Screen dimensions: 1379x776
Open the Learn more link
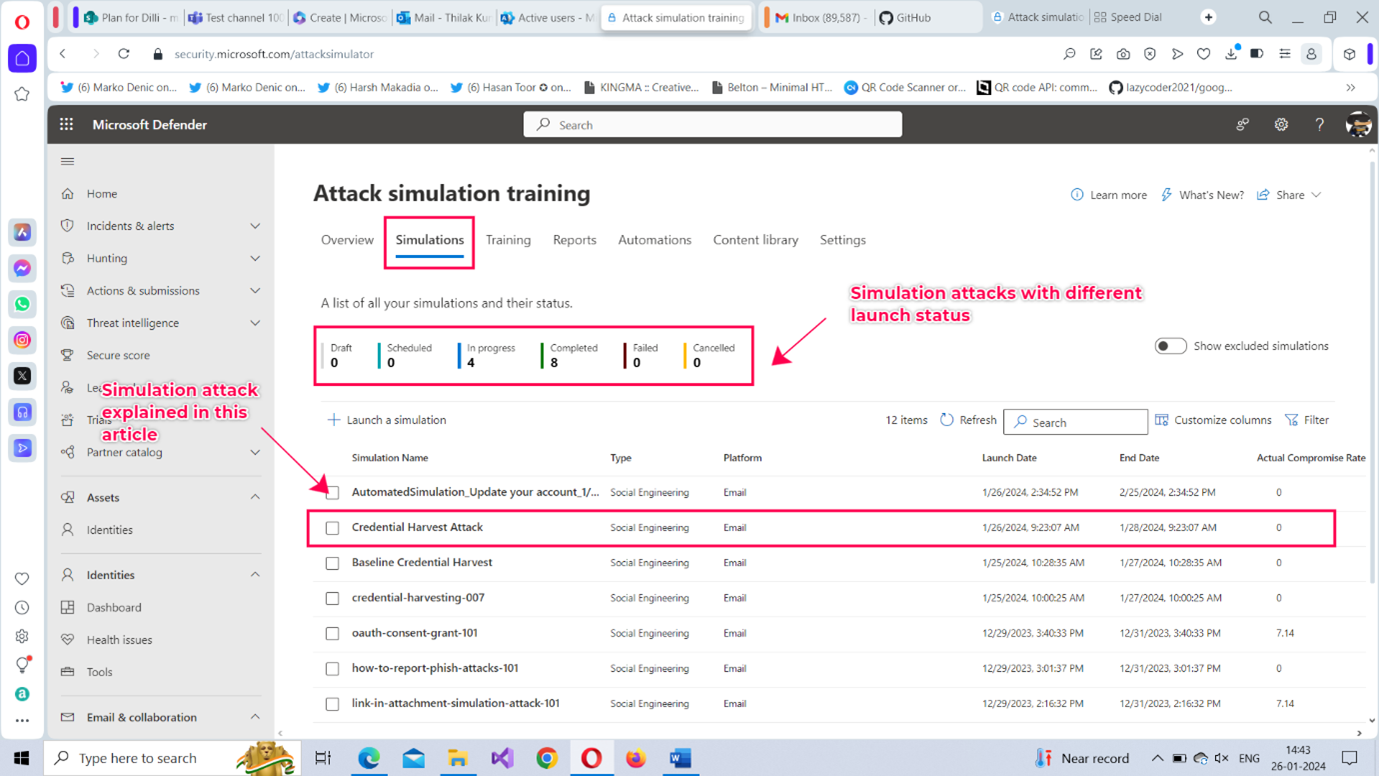(1109, 195)
